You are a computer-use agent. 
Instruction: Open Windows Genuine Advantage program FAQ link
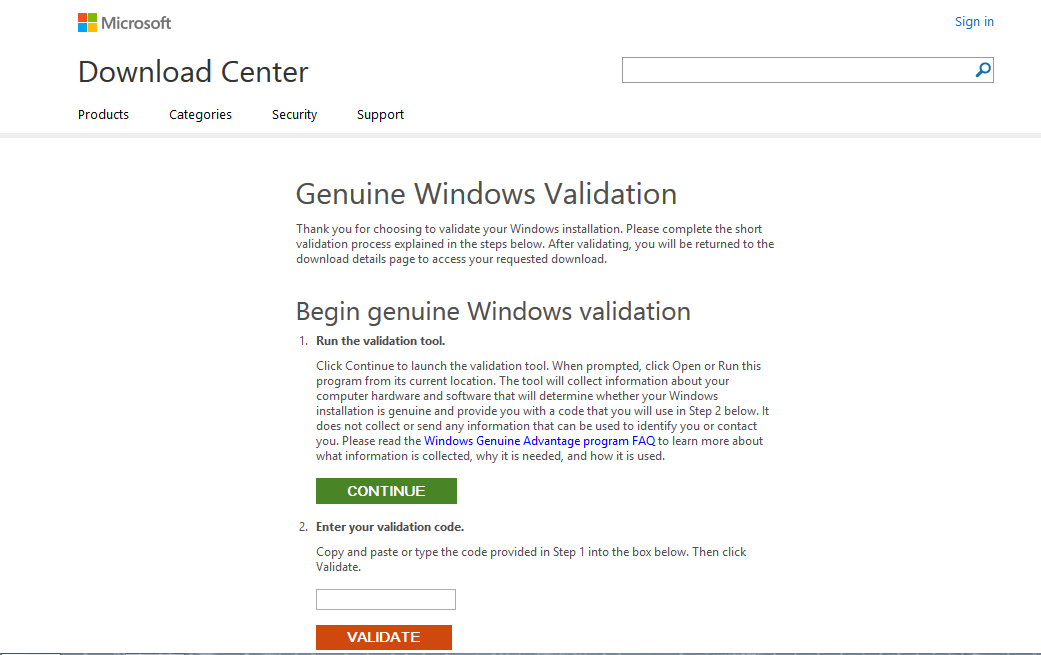pos(539,441)
